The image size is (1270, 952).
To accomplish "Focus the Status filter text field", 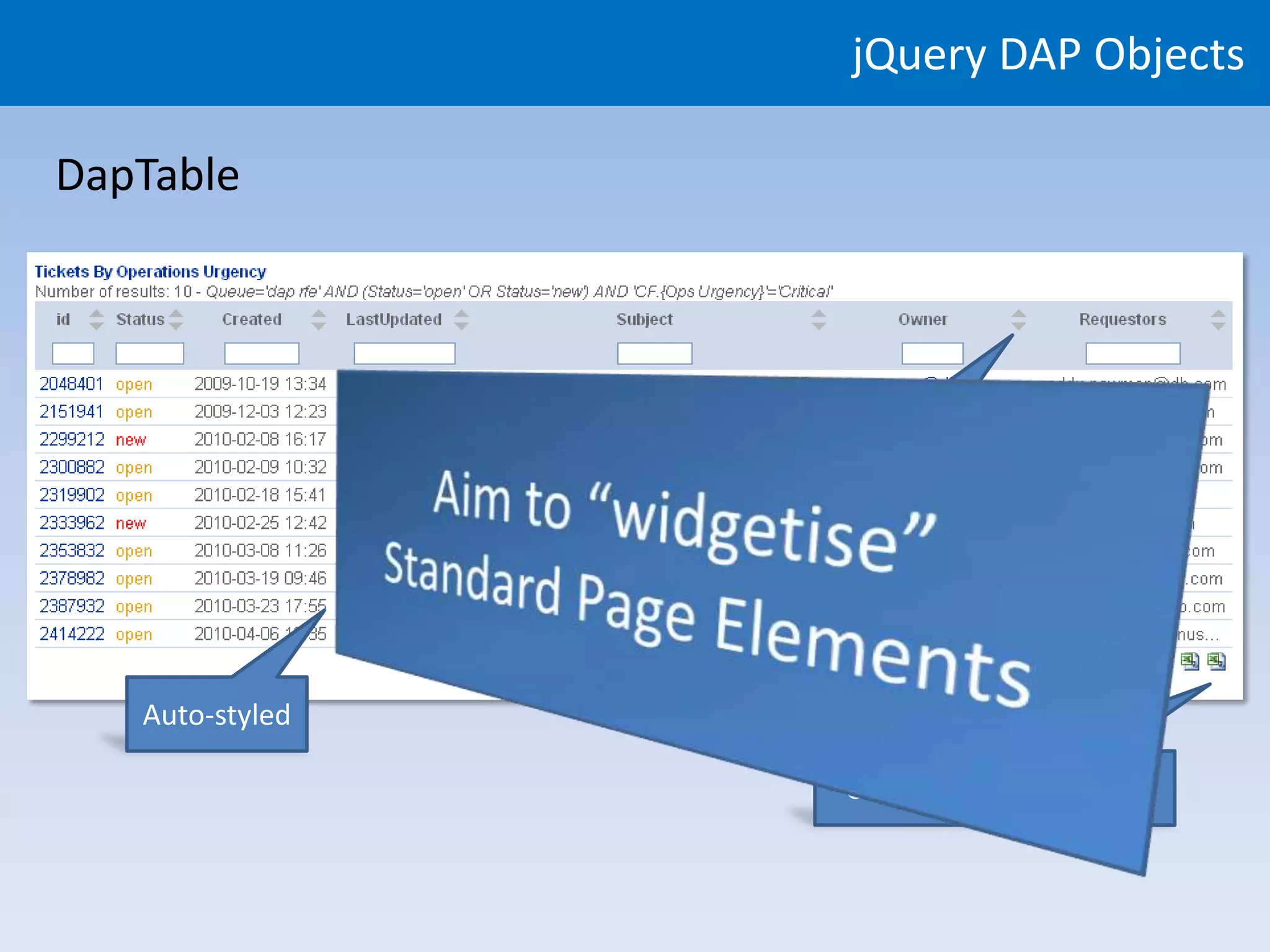I will point(149,353).
